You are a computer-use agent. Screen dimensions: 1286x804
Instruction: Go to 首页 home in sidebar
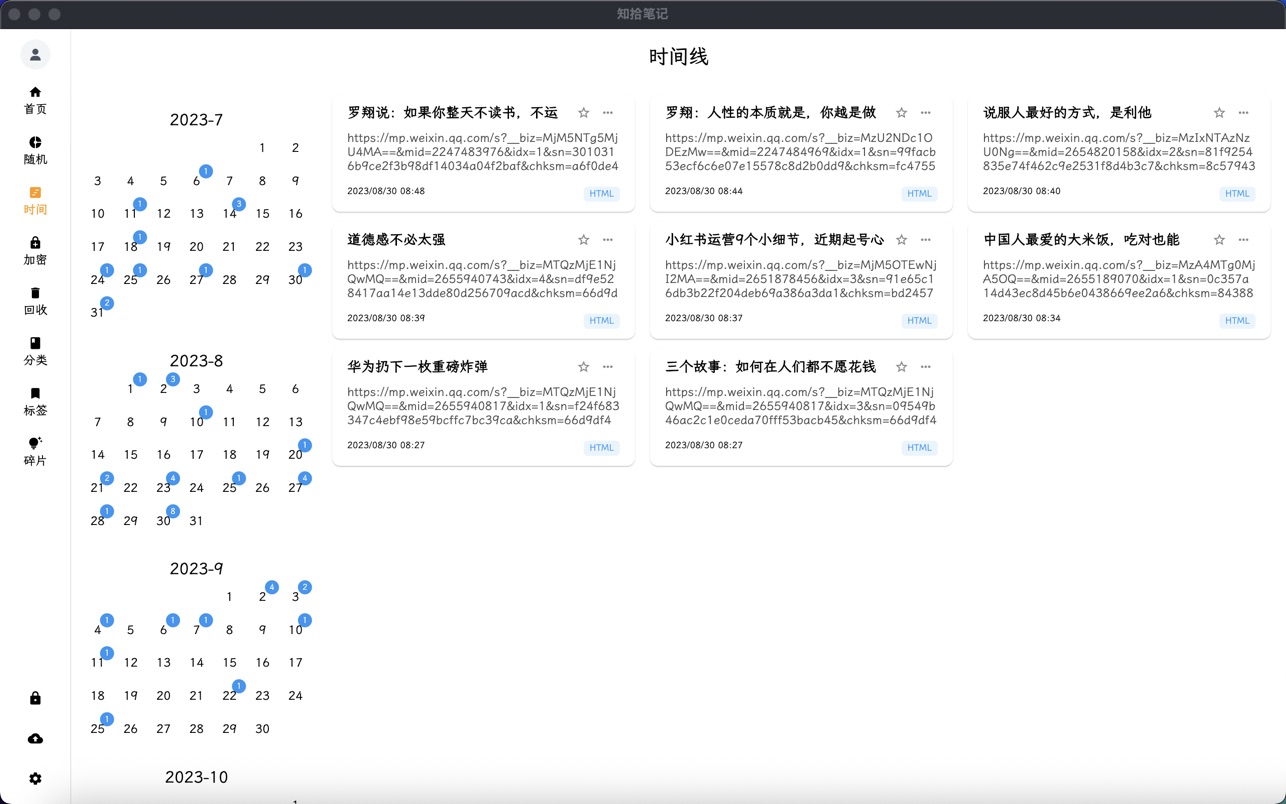35,100
